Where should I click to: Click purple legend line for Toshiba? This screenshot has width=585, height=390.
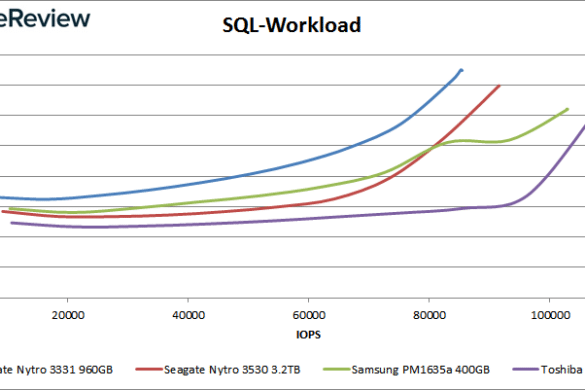(x=526, y=369)
